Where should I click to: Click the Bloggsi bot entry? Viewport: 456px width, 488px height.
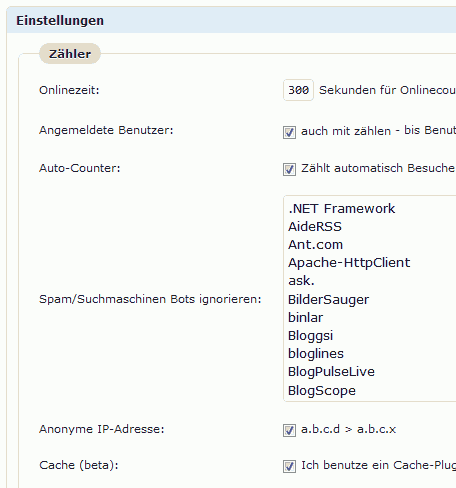310,336
